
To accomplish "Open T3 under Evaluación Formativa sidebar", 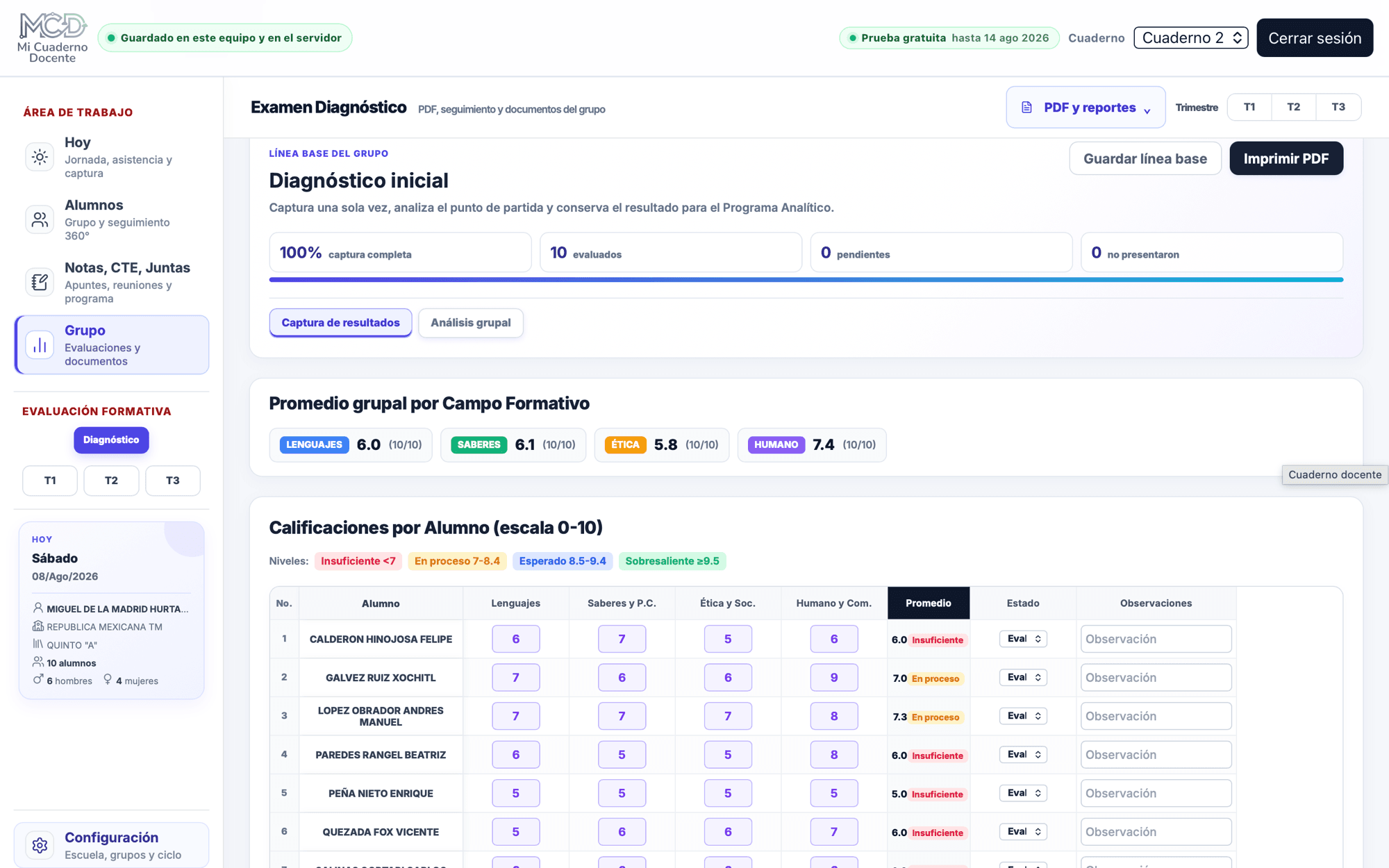I will 173,481.
